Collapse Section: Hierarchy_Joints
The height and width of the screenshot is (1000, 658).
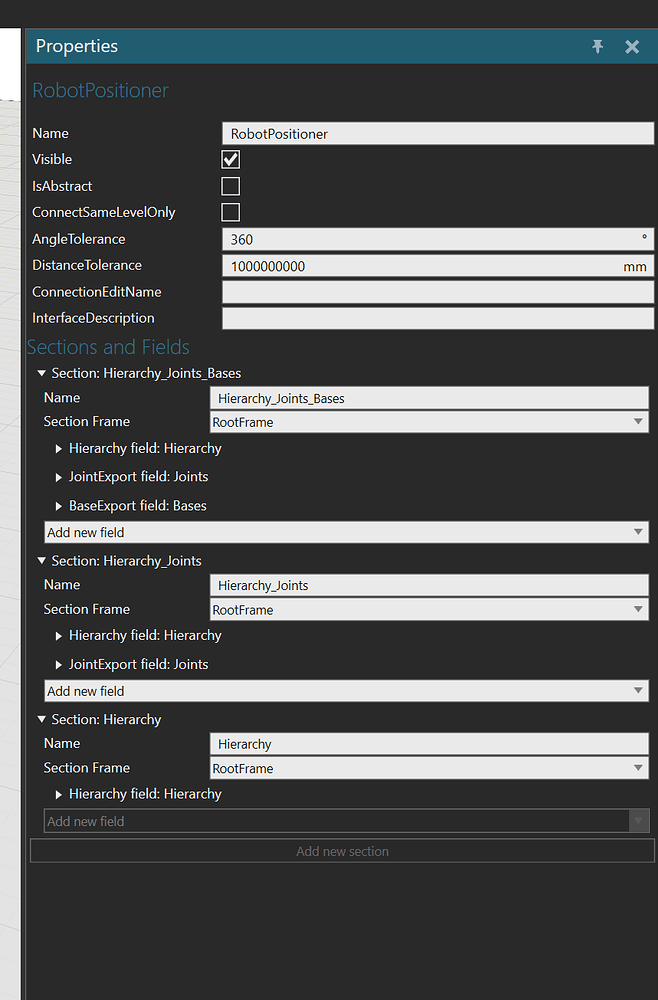click(41, 560)
